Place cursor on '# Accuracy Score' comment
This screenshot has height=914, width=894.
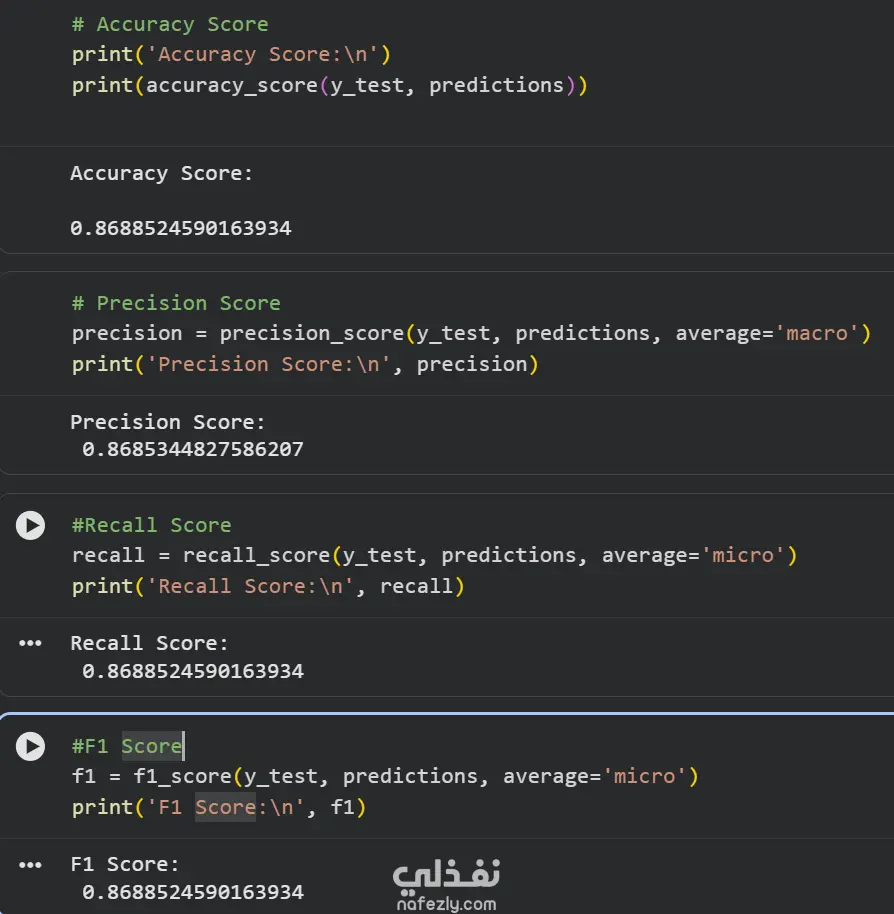[170, 24]
